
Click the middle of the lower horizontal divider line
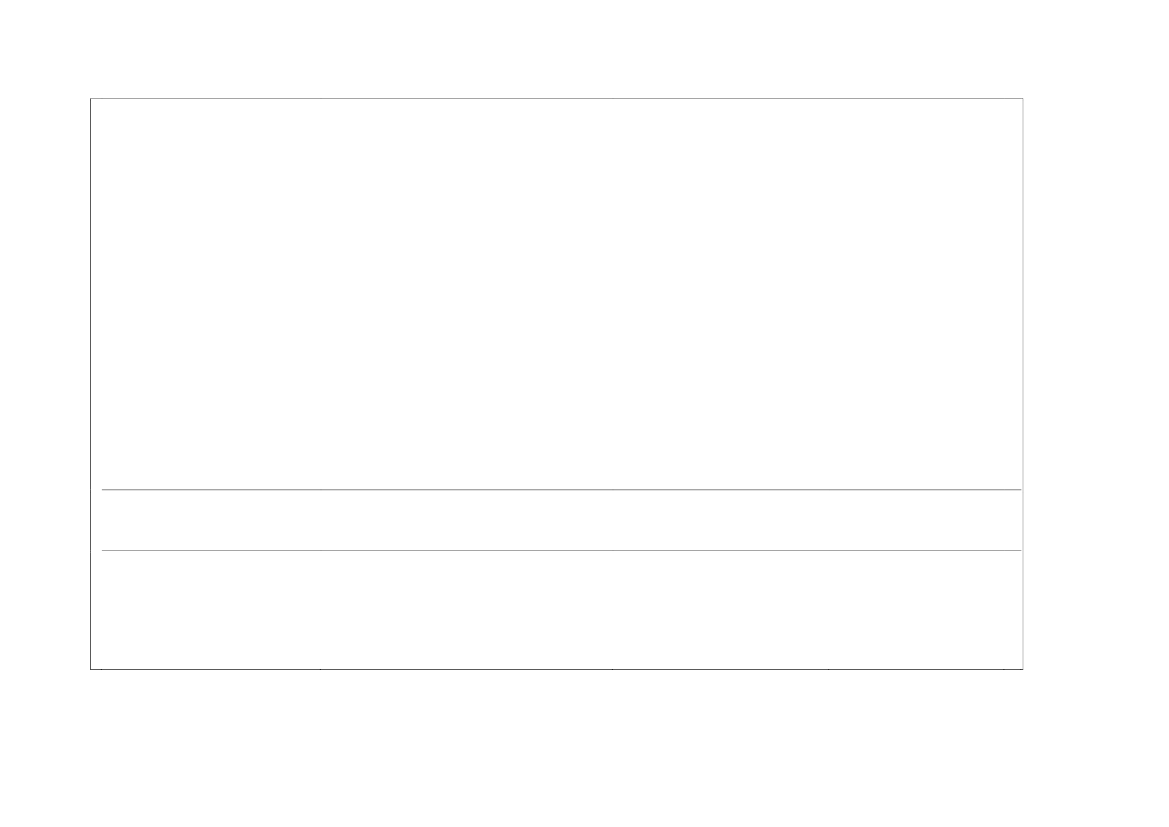[561, 550]
